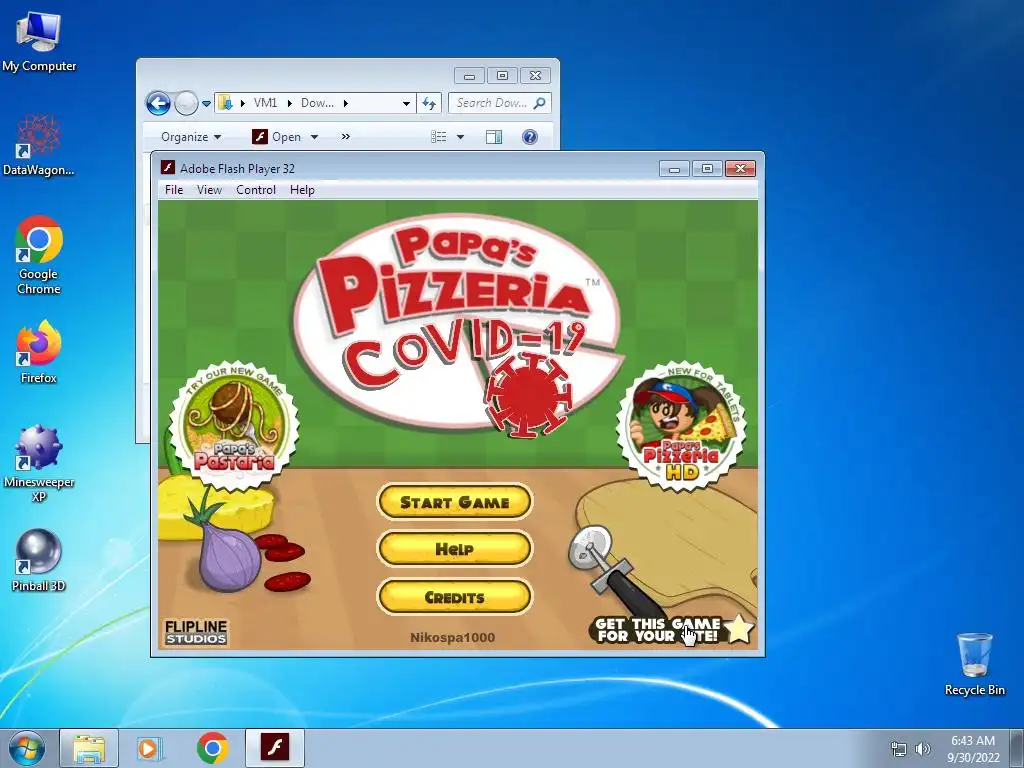Close the Explorer window
1024x768 pixels.
(536, 75)
